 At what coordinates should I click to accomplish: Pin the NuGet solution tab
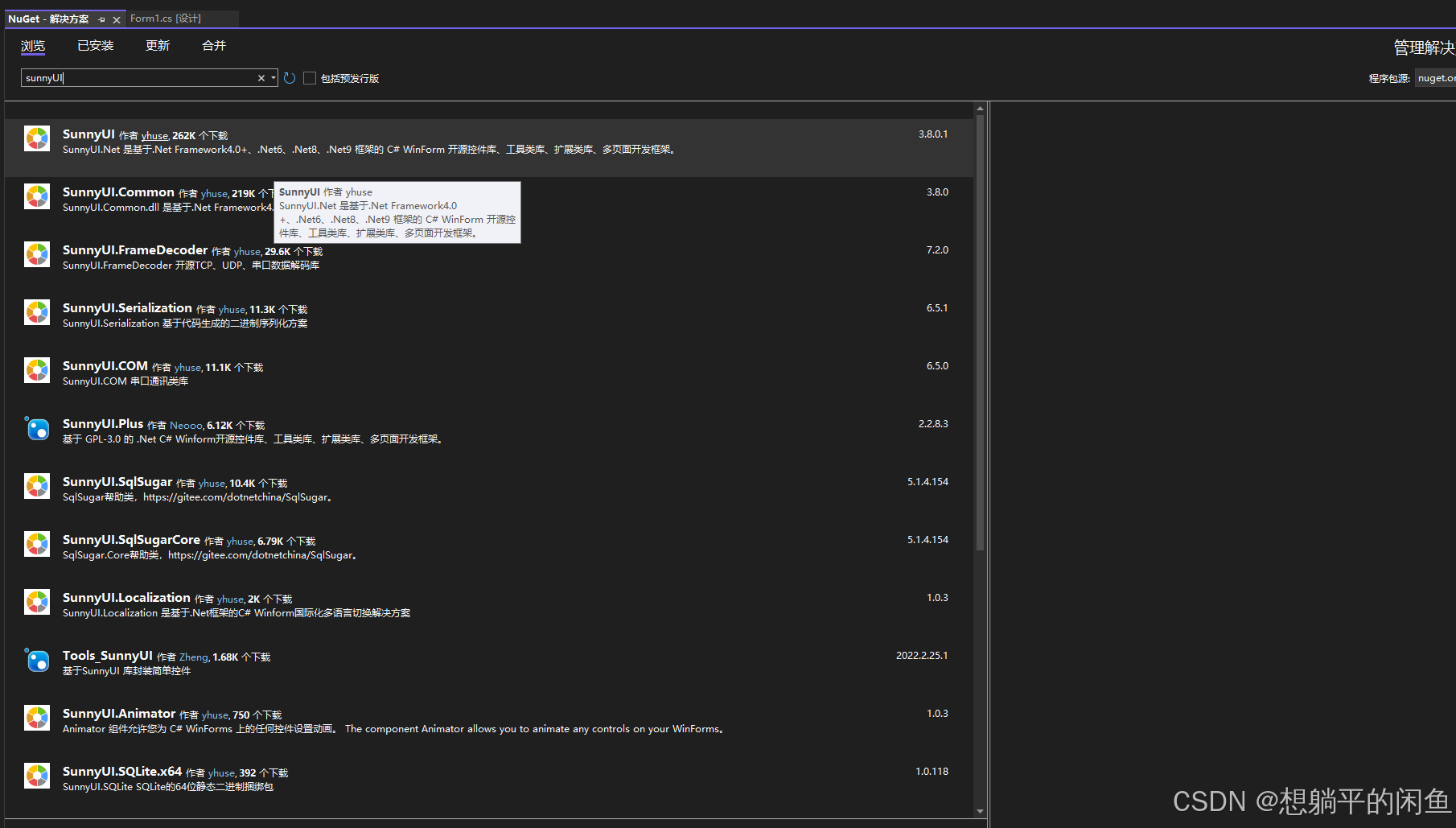click(x=101, y=19)
